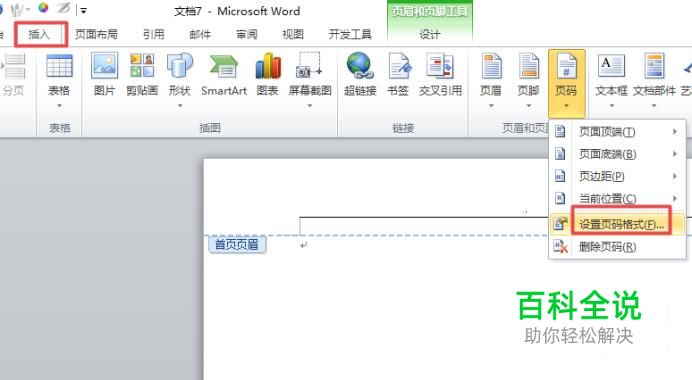Screen dimensions: 692x380
Task: Click the 文本框 text box icon
Action: (611, 66)
